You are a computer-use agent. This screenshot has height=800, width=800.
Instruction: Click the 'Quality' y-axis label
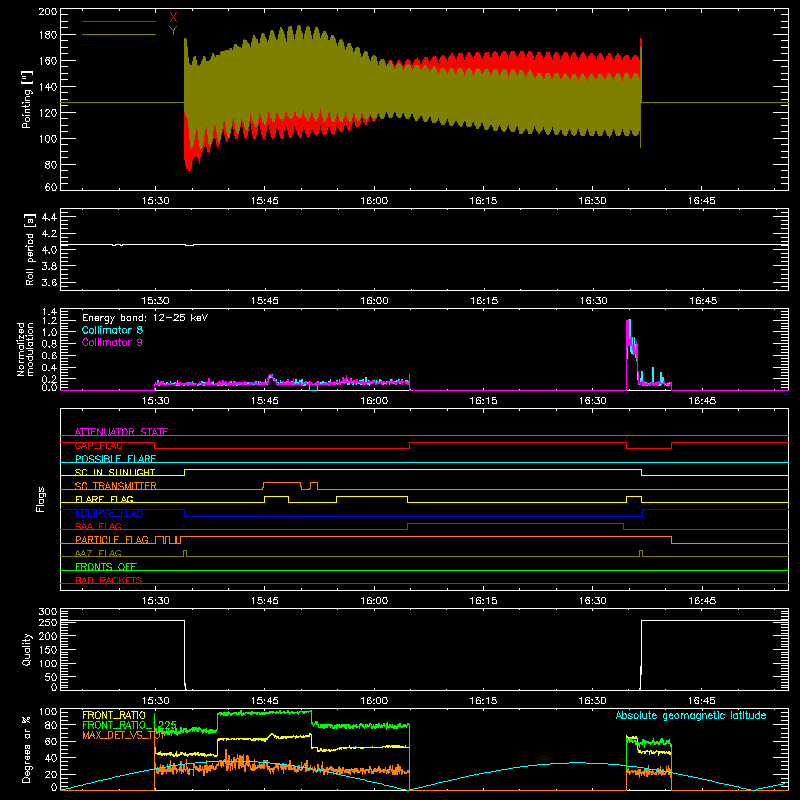(x=27, y=649)
